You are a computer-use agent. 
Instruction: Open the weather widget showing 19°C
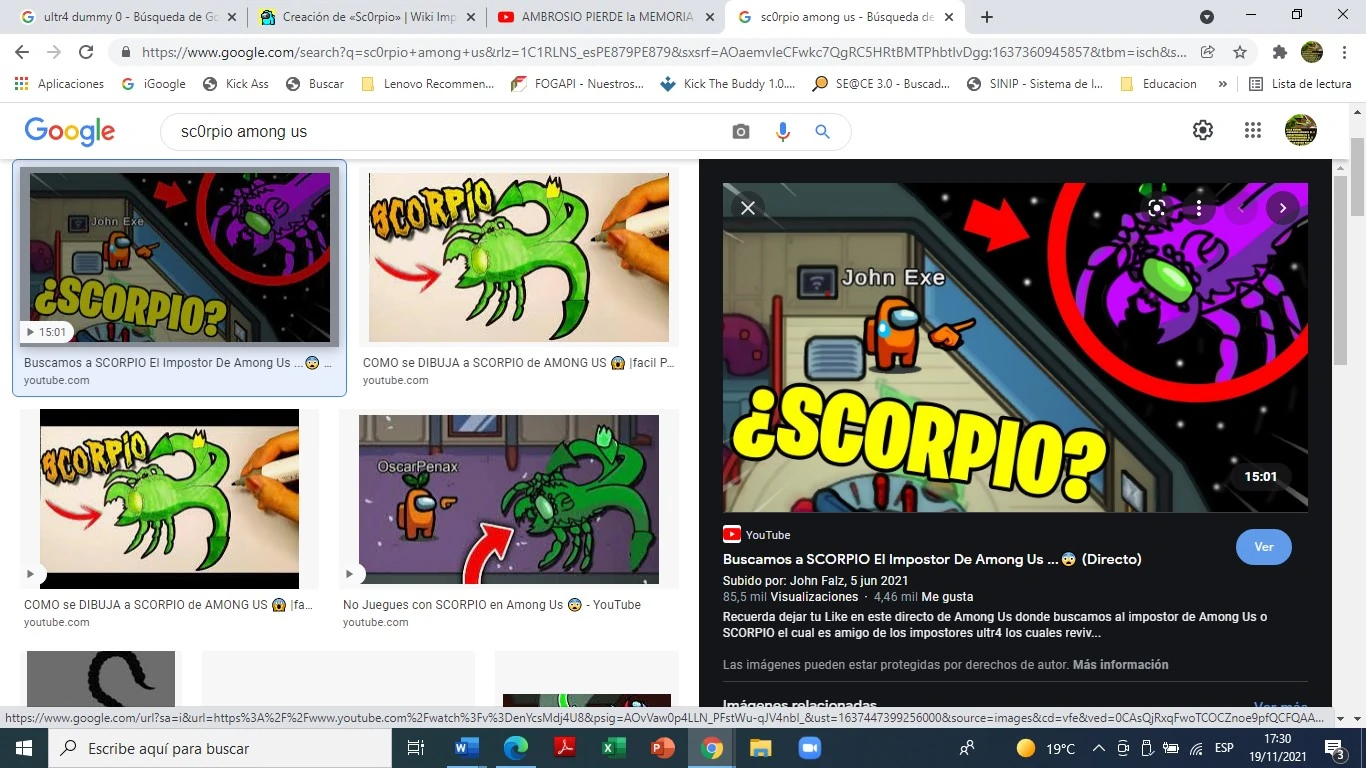1045,748
